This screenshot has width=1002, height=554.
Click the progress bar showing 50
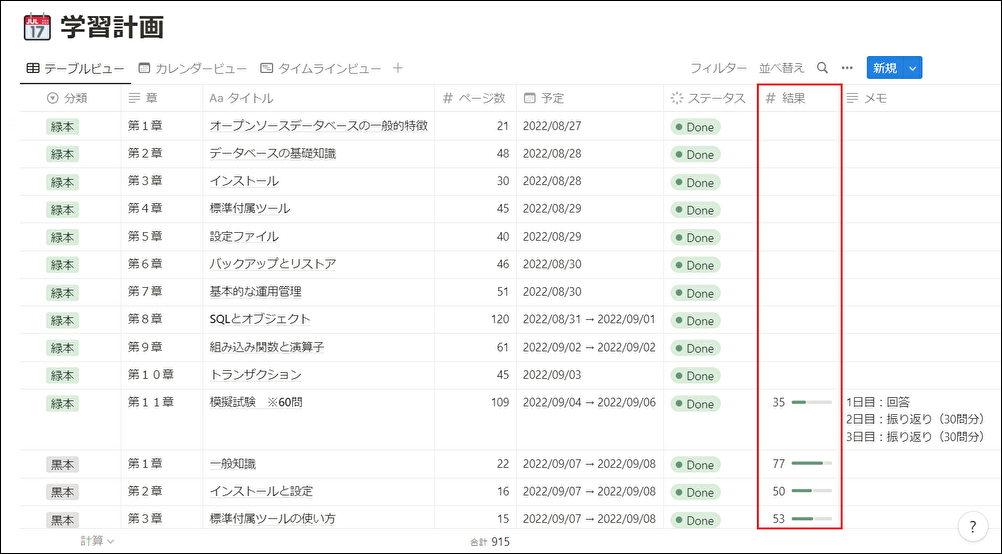[812, 491]
